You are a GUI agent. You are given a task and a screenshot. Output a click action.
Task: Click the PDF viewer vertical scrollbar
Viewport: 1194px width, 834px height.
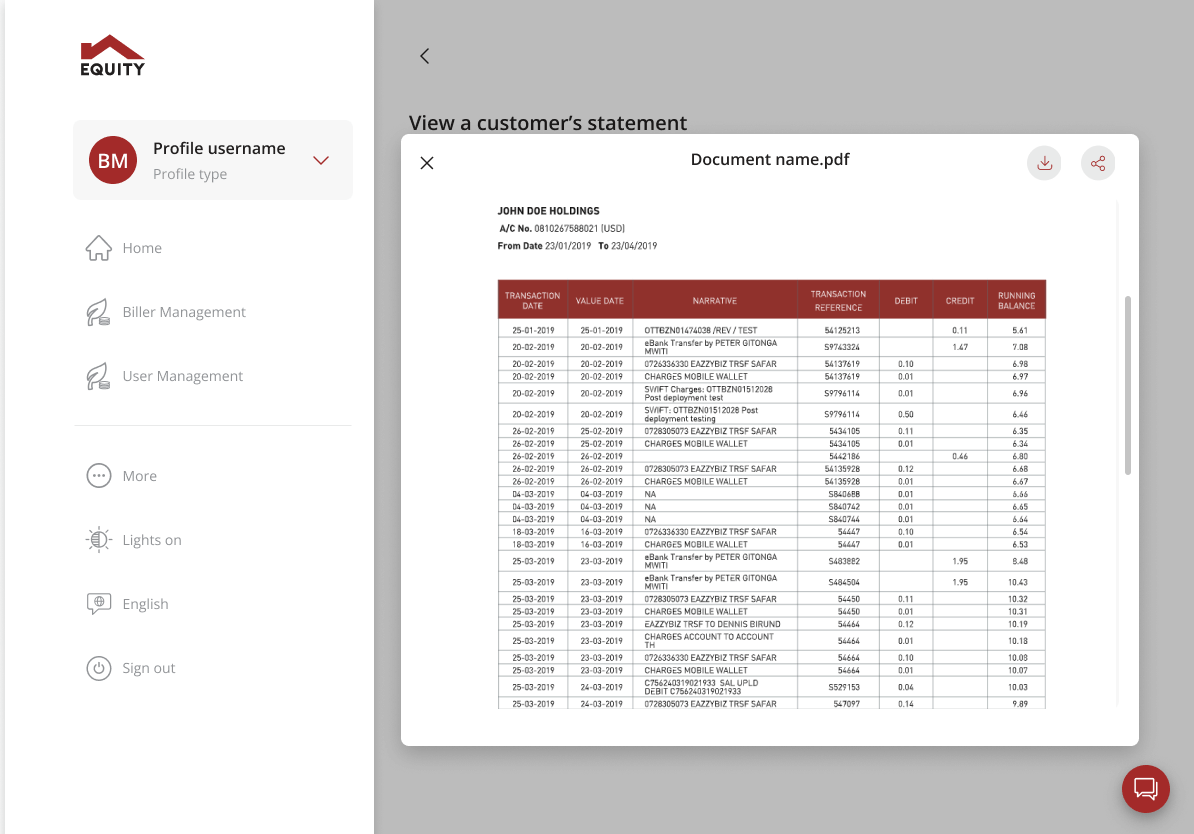click(1129, 385)
